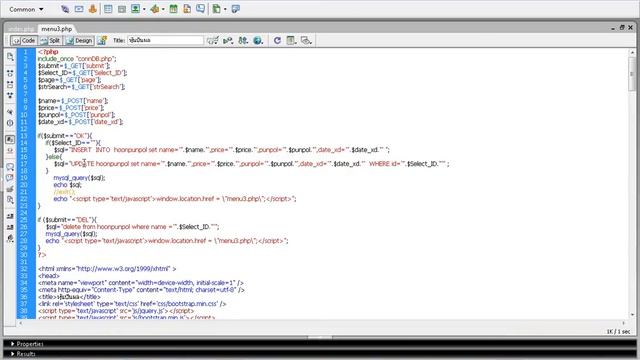The width and height of the screenshot is (640, 360).
Task: Click the Templates insert icon
Action: [x=217, y=9]
